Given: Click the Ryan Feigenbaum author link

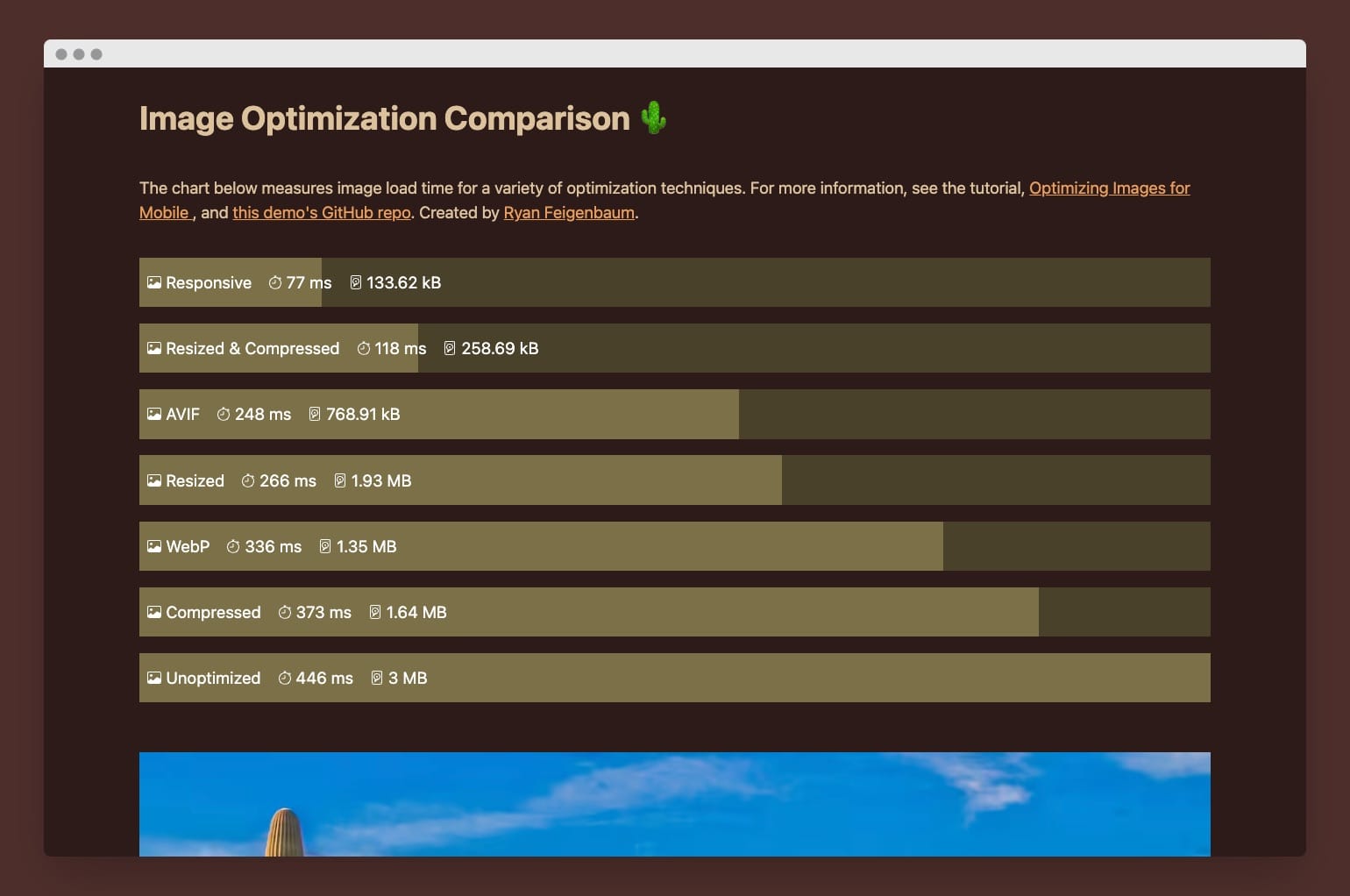Looking at the screenshot, I should [568, 212].
